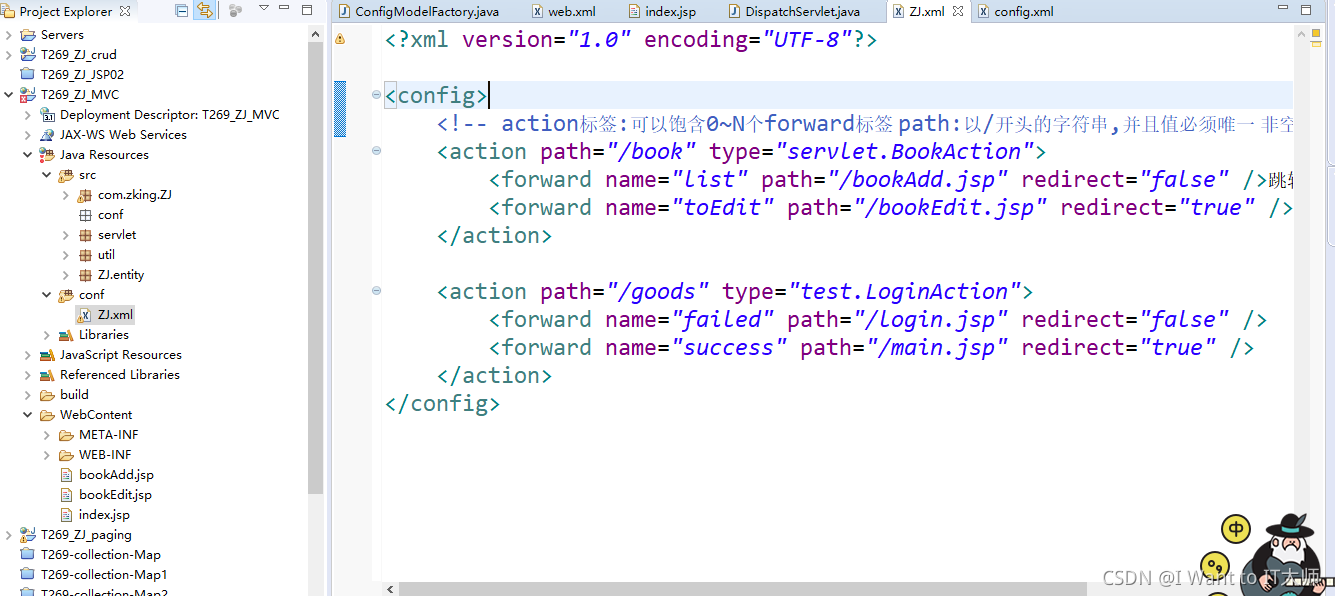
Task: Expand the Servers folder node
Action: [9, 35]
